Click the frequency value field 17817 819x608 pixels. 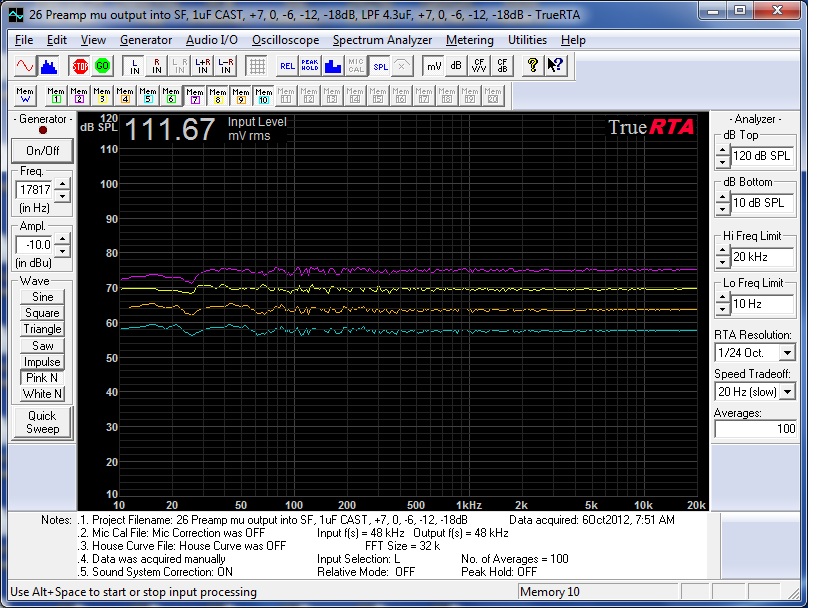[x=36, y=190]
